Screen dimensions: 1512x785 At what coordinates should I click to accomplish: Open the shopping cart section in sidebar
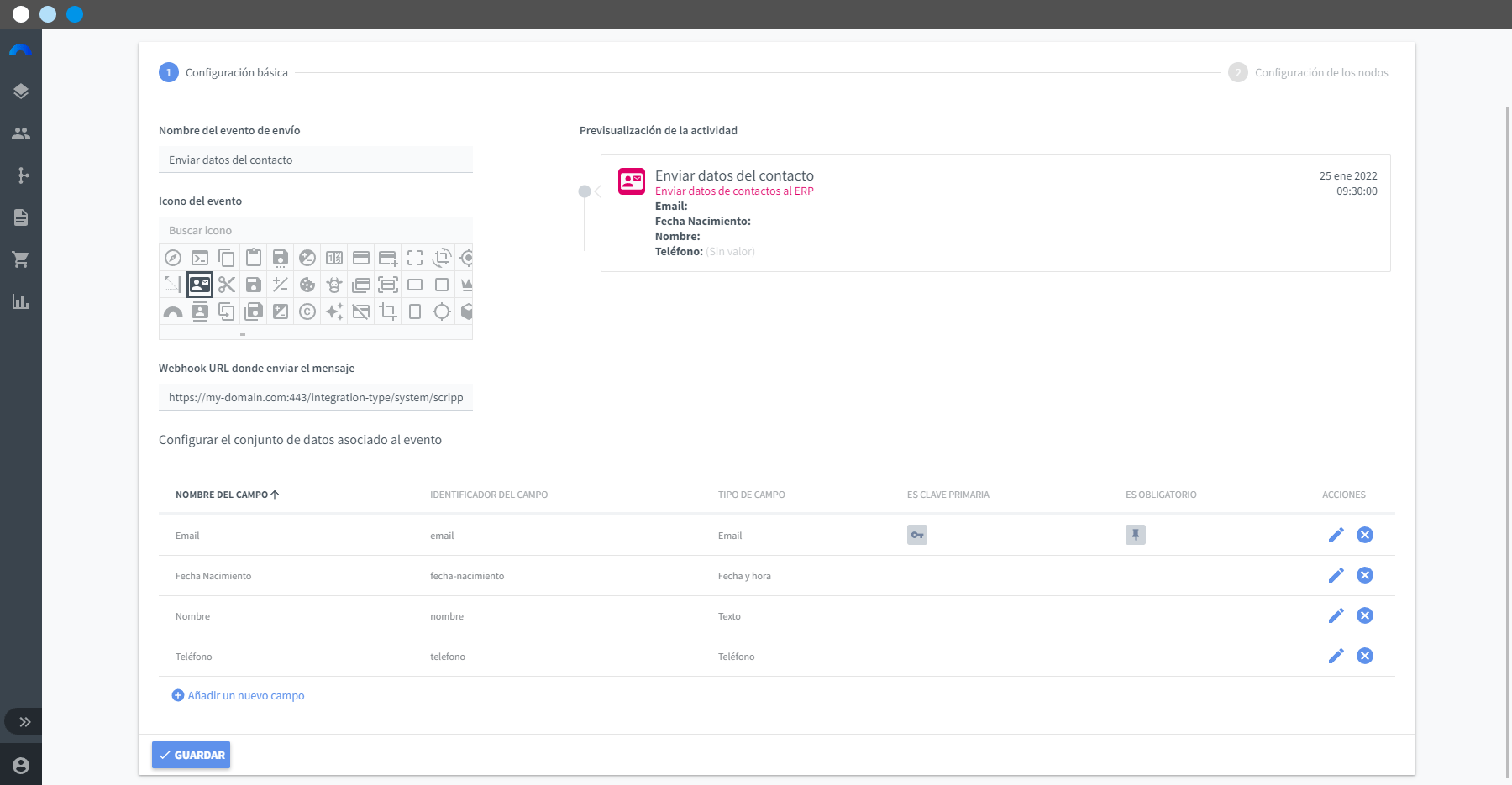click(x=21, y=259)
